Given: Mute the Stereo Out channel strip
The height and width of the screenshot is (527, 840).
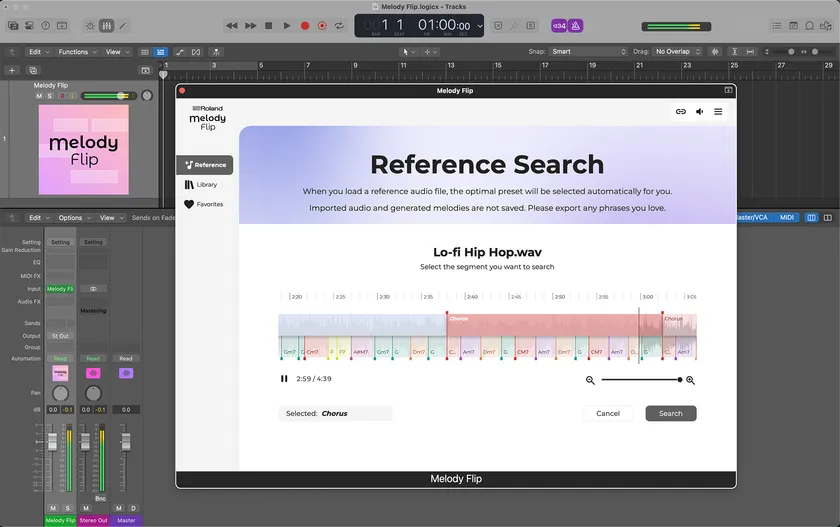Looking at the screenshot, I should click(x=86, y=508).
